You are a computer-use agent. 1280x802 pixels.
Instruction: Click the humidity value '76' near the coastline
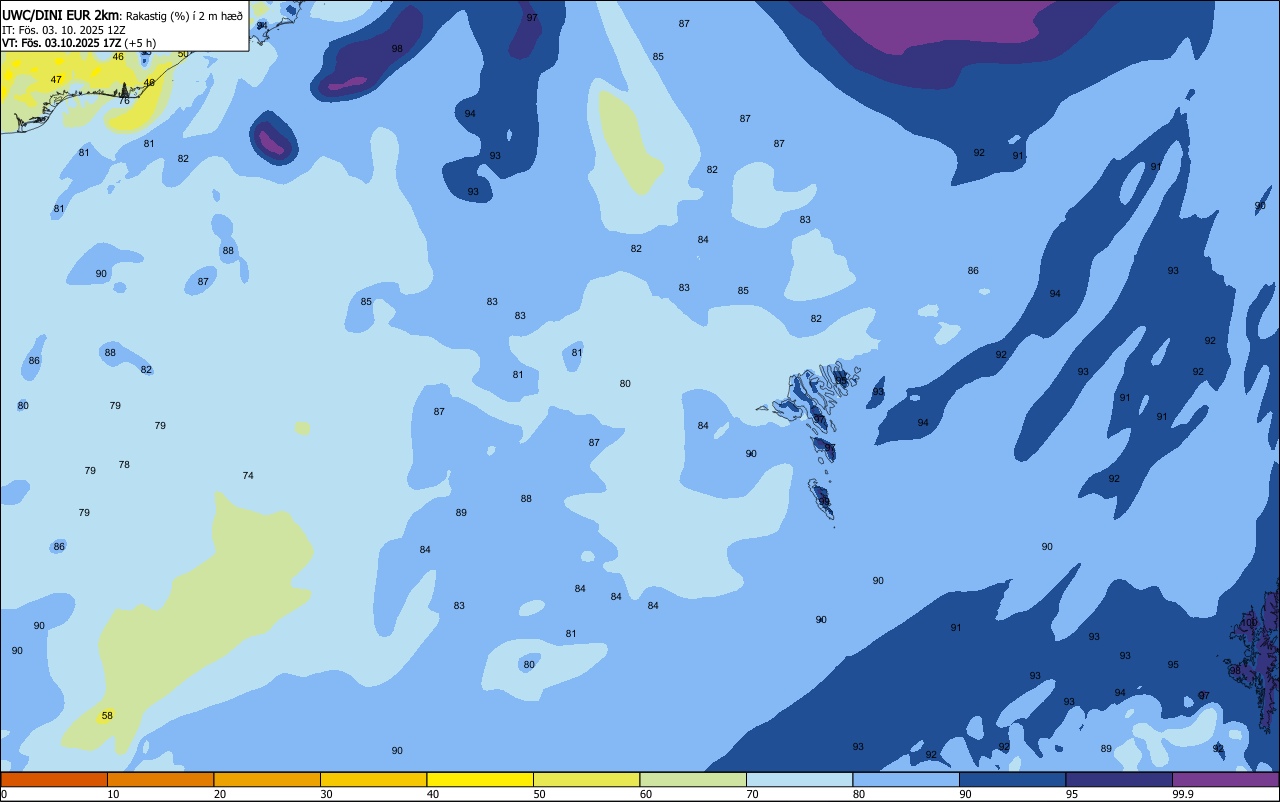[124, 101]
